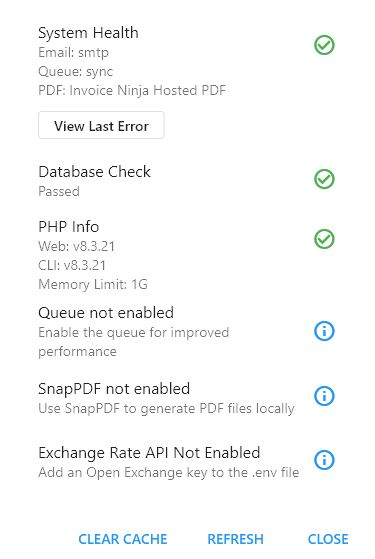Viewport: 375px width, 559px height.
Task: Click the Database Check green checkmark icon
Action: [324, 179]
